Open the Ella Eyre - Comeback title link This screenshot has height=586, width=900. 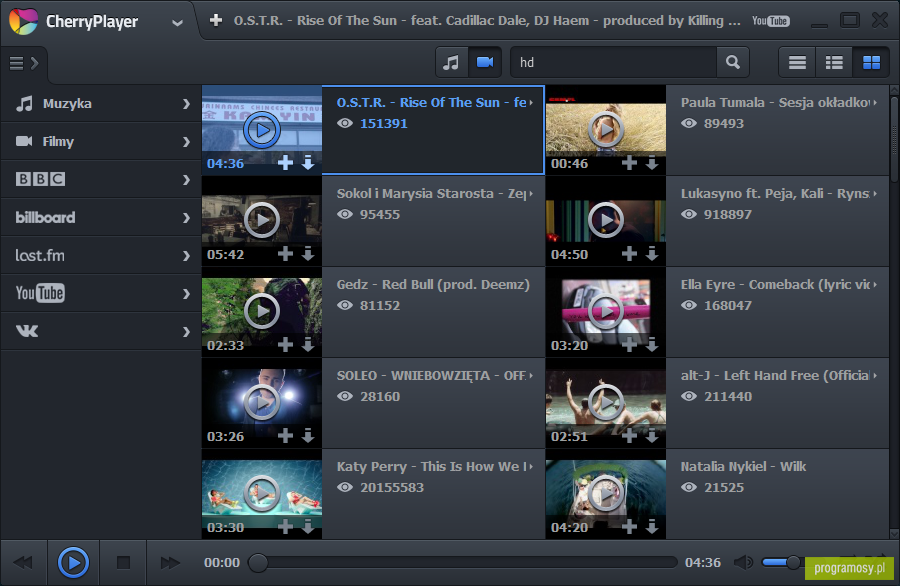[775, 285]
